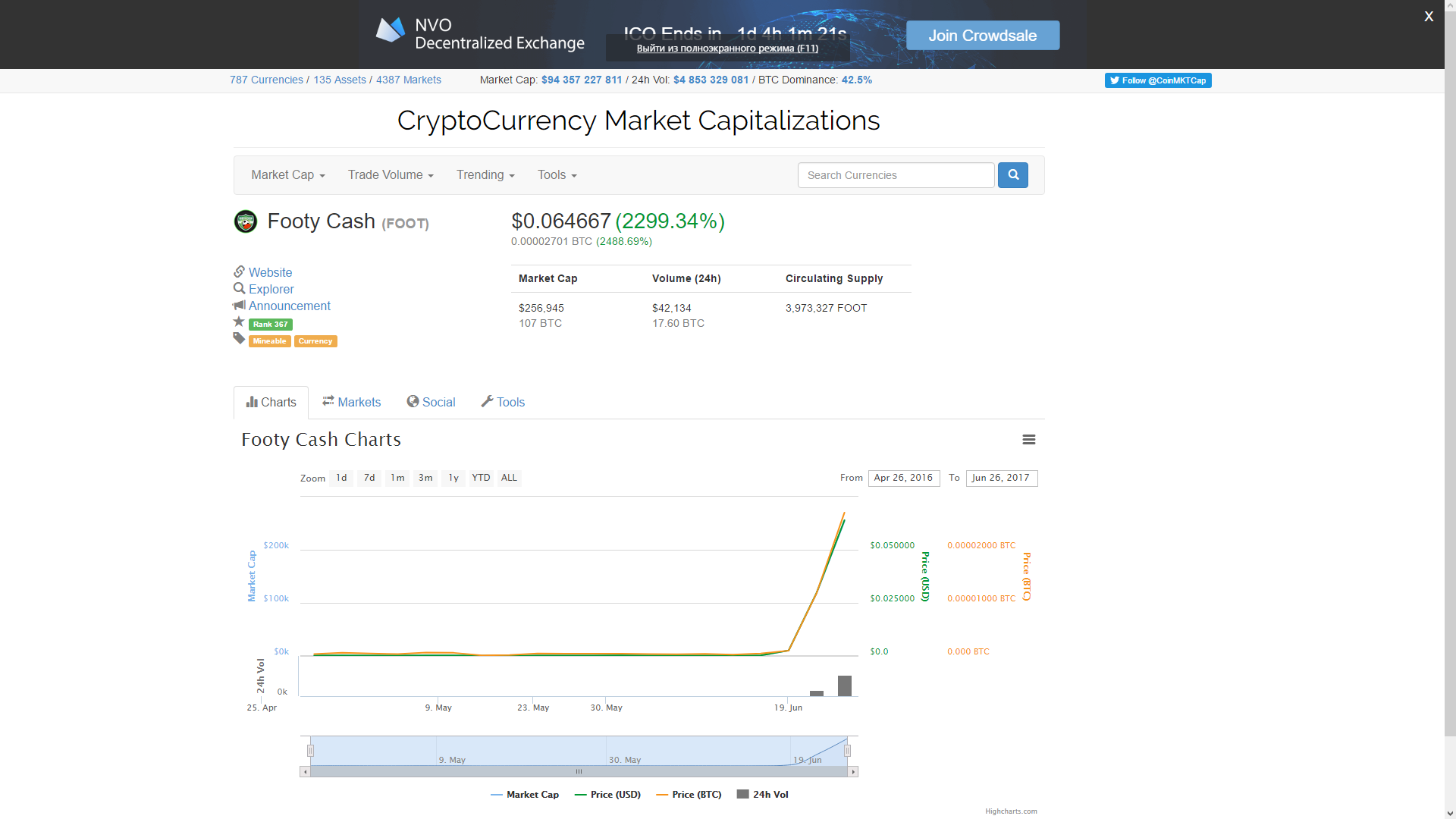1456x819 pixels.
Task: Switch to the Charts tab
Action: click(x=271, y=403)
